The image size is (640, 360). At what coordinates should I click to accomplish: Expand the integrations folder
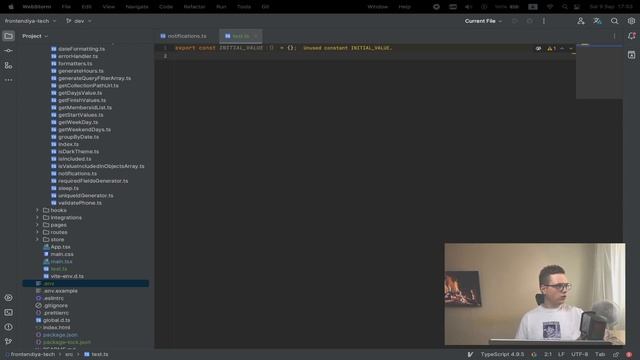click(38, 218)
